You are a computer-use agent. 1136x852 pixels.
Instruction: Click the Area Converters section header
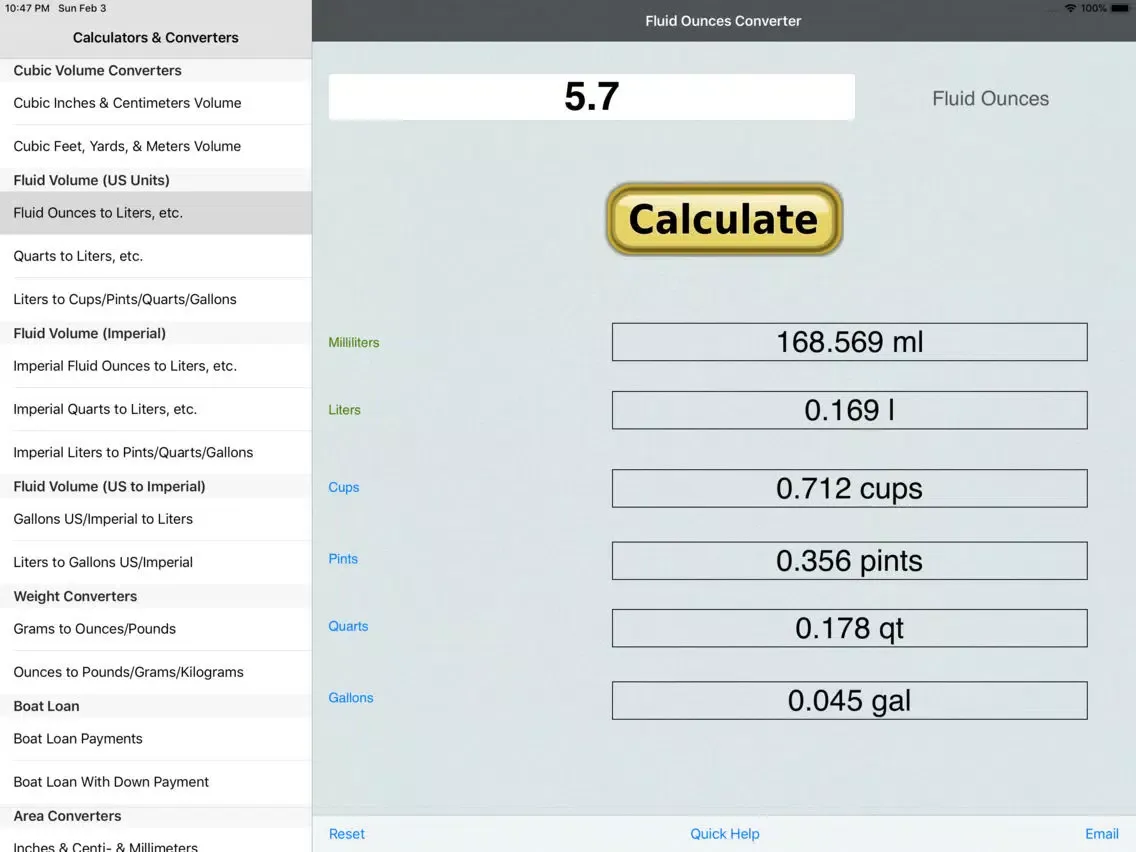67,816
